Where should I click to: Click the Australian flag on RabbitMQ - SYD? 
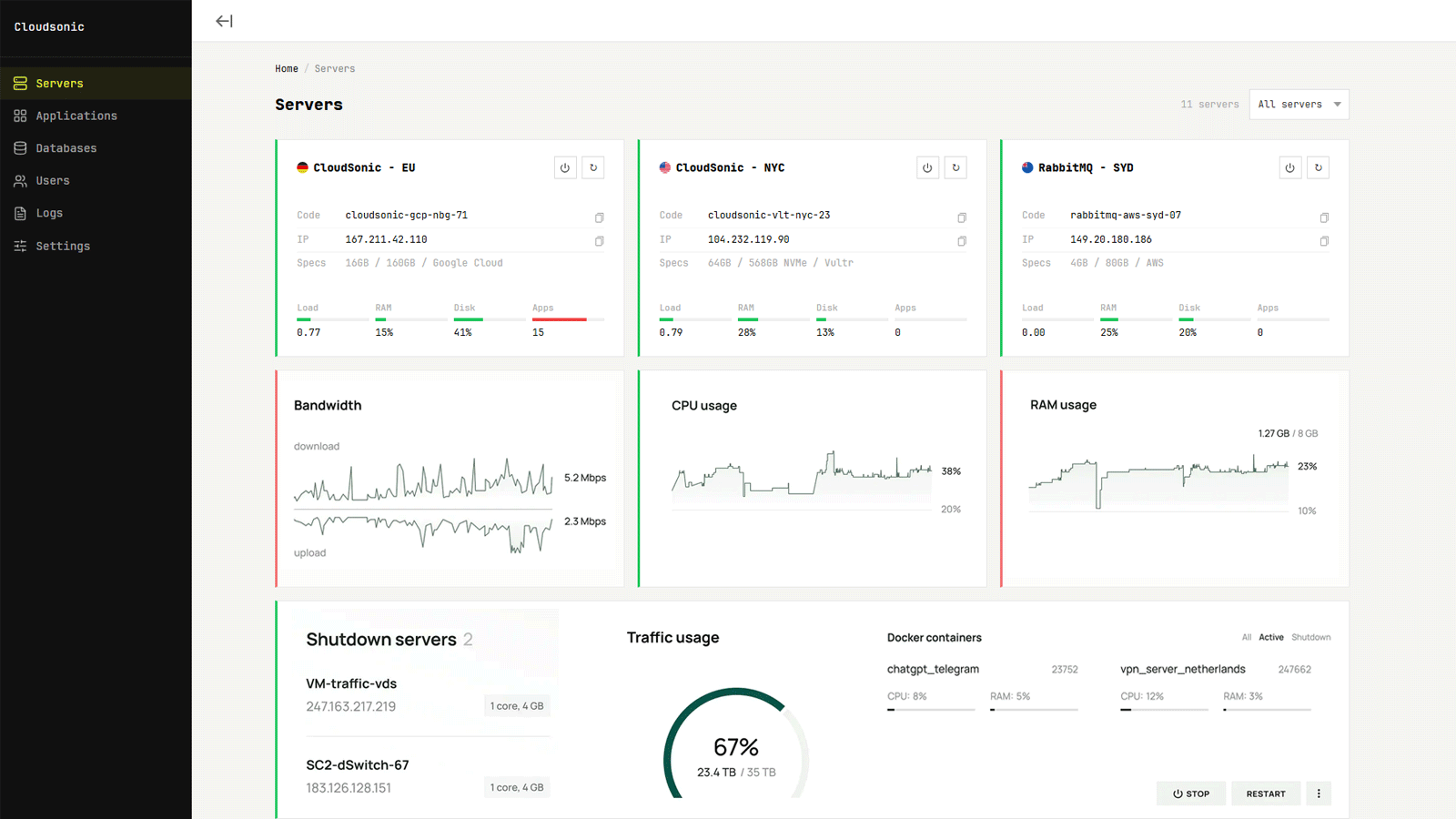click(x=1027, y=167)
